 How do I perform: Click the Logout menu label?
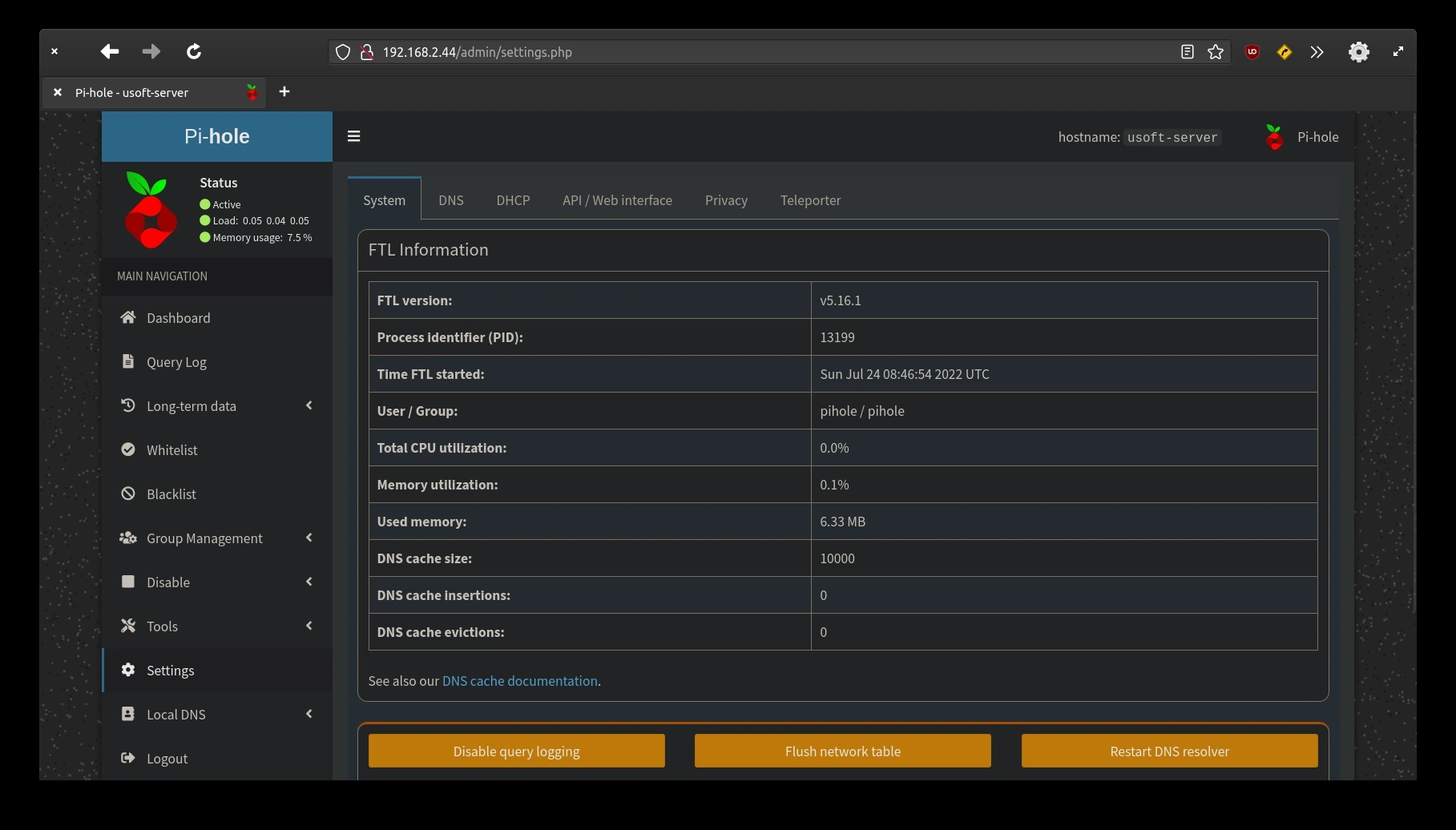[167, 759]
